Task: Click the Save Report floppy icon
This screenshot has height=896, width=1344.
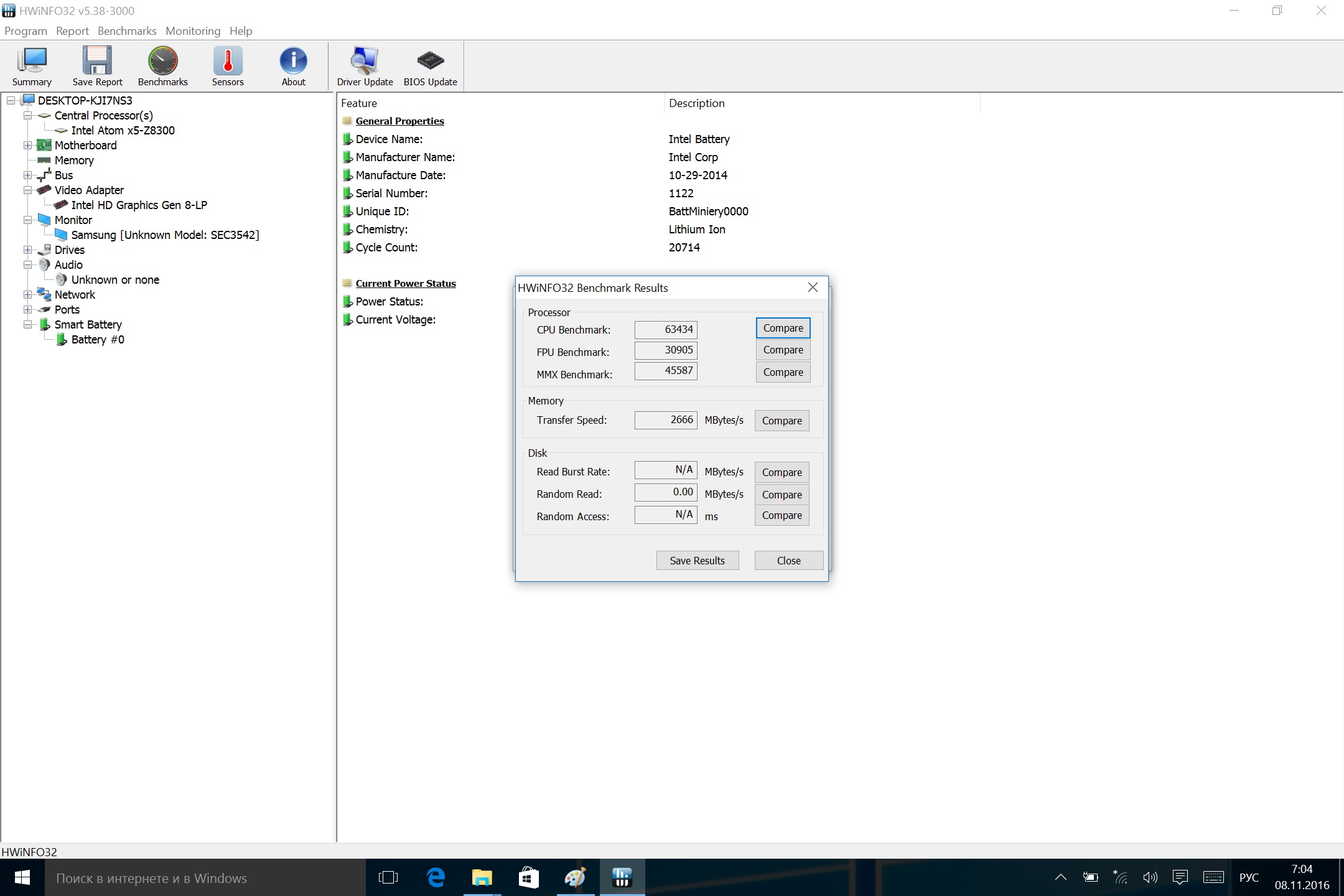Action: pyautogui.click(x=97, y=67)
